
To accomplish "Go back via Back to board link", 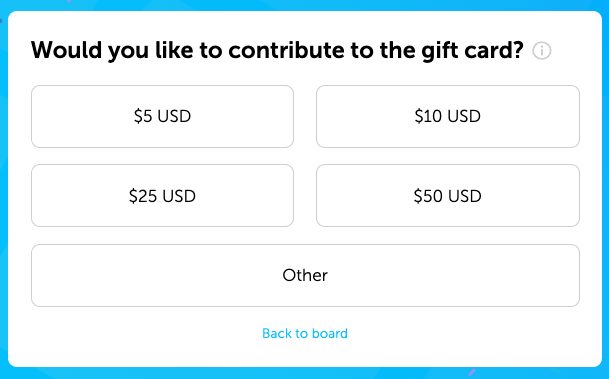I will coord(305,334).
